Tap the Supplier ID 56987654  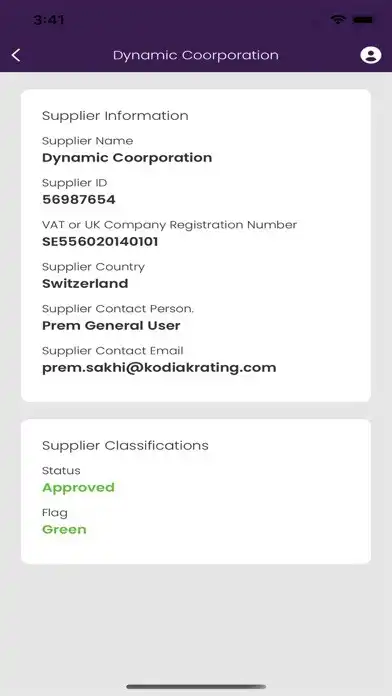[79, 200]
